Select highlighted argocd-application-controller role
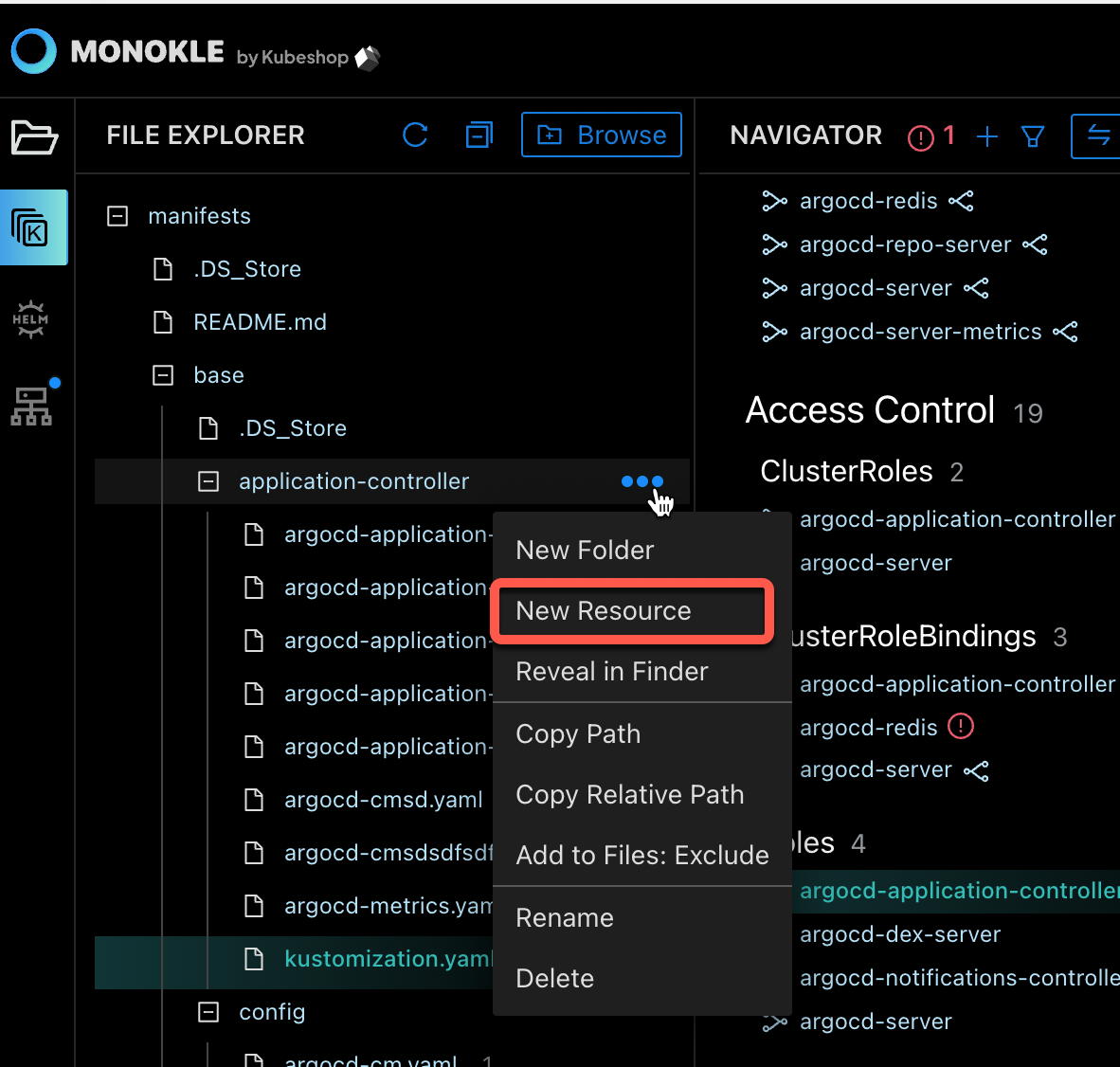 click(960, 891)
